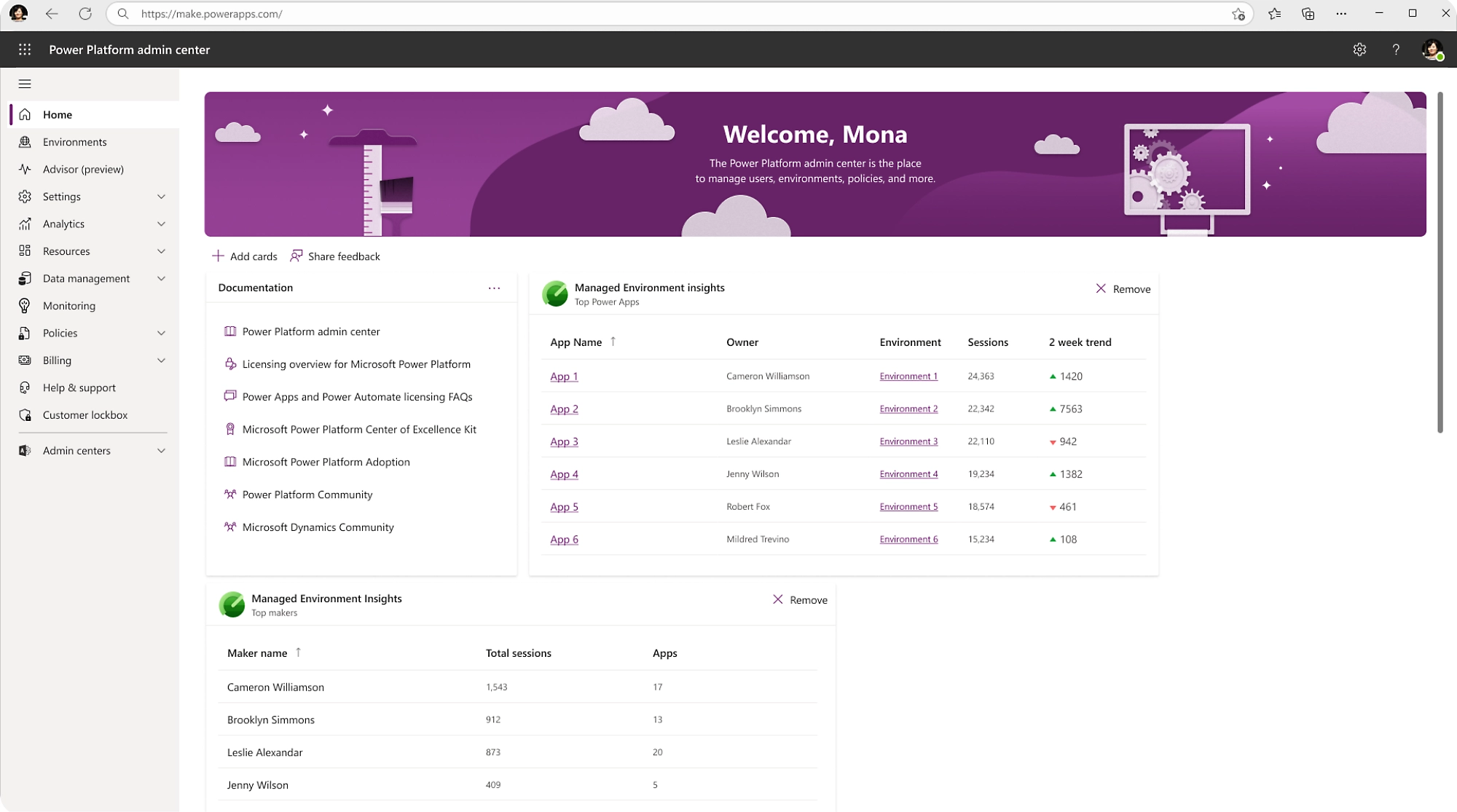Click the help question mark icon
1457x812 pixels.
click(1396, 49)
